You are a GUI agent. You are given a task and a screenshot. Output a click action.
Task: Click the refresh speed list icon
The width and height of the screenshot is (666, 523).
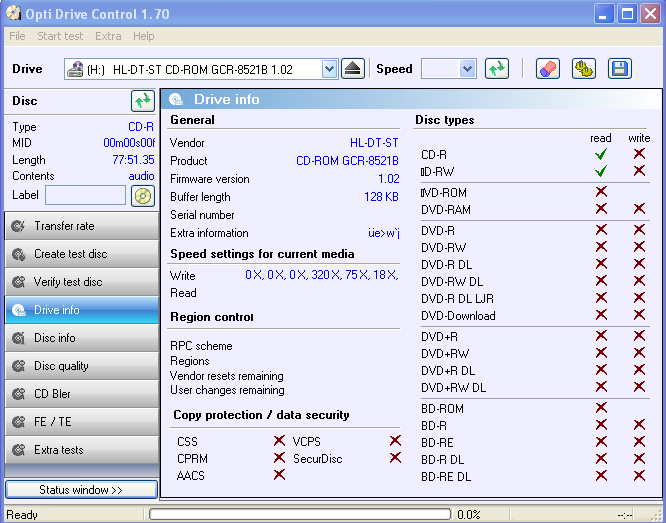point(497,69)
